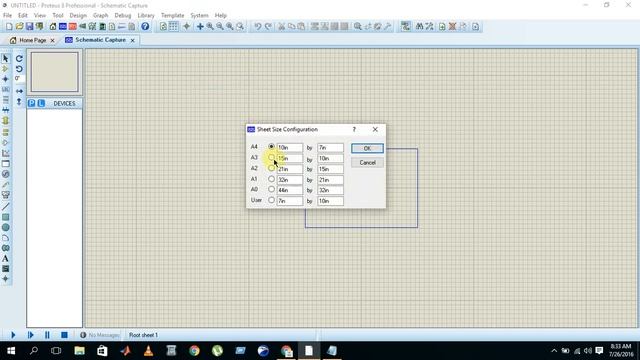
Task: Open the Library menu
Action: [146, 16]
